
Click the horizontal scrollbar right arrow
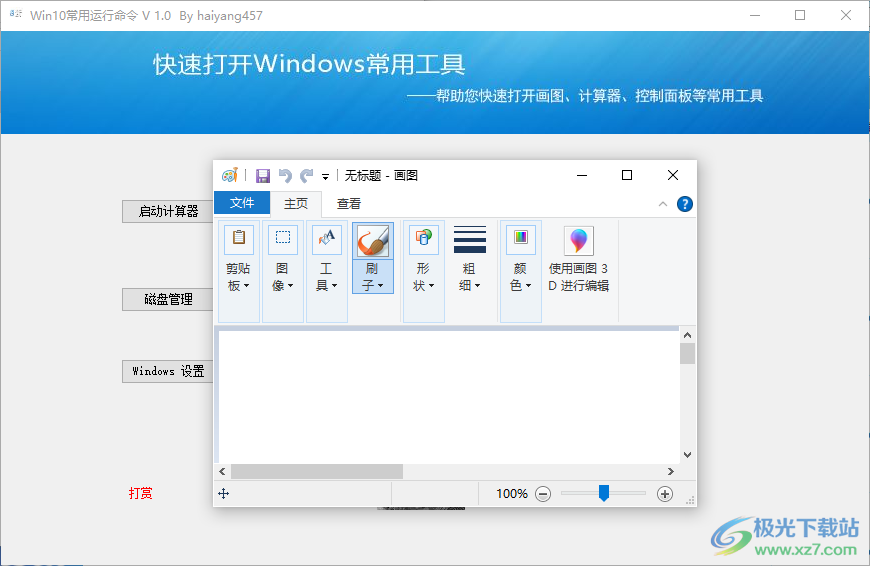click(x=671, y=472)
